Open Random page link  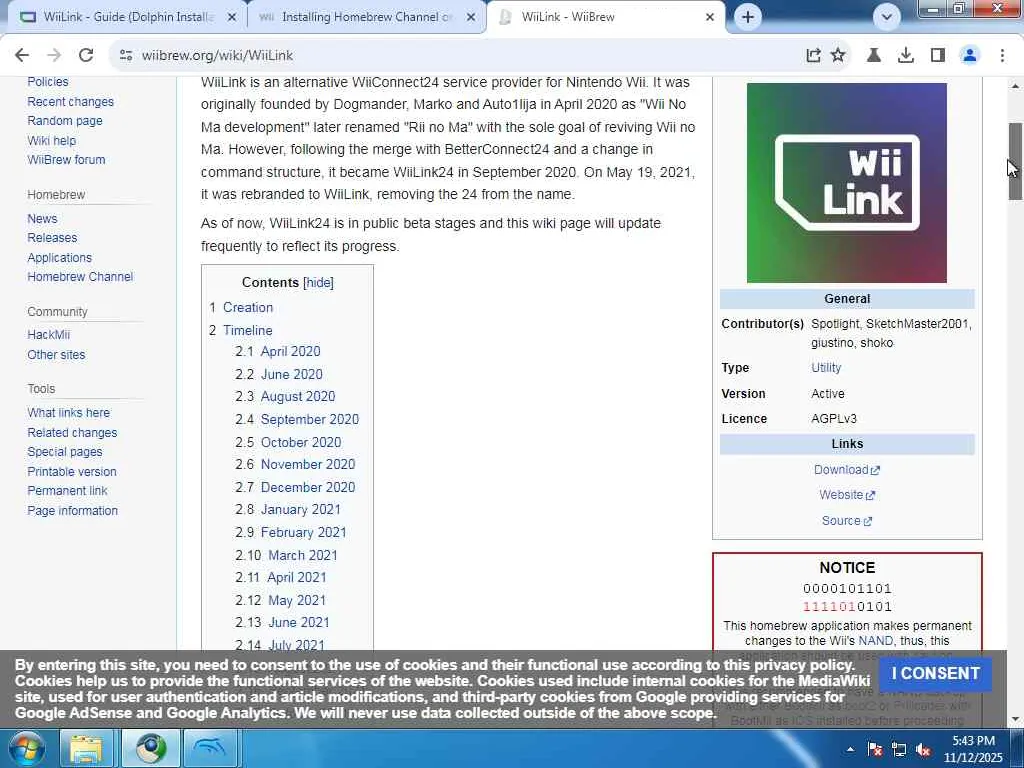tap(65, 121)
